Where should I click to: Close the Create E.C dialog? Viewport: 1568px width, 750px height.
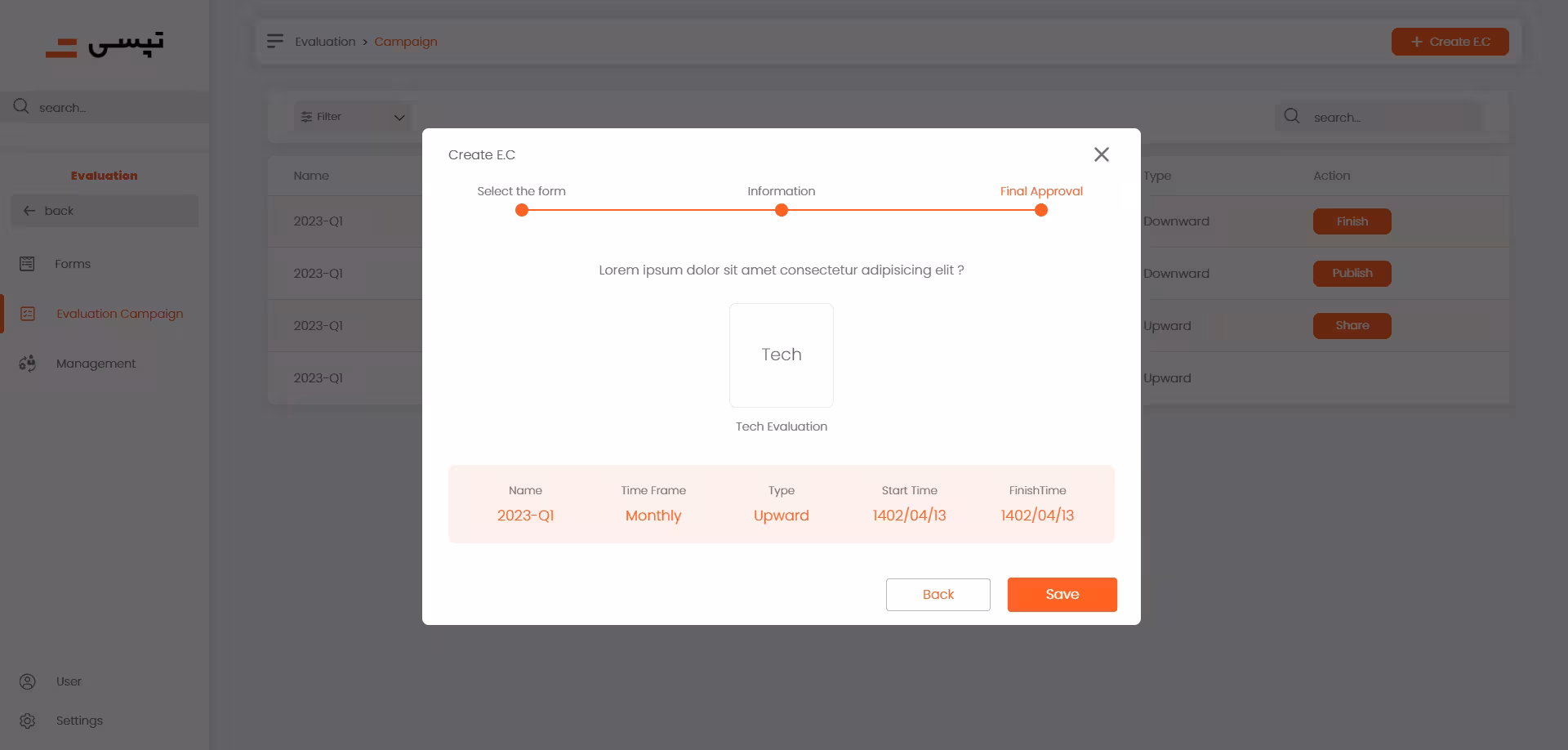(x=1101, y=154)
